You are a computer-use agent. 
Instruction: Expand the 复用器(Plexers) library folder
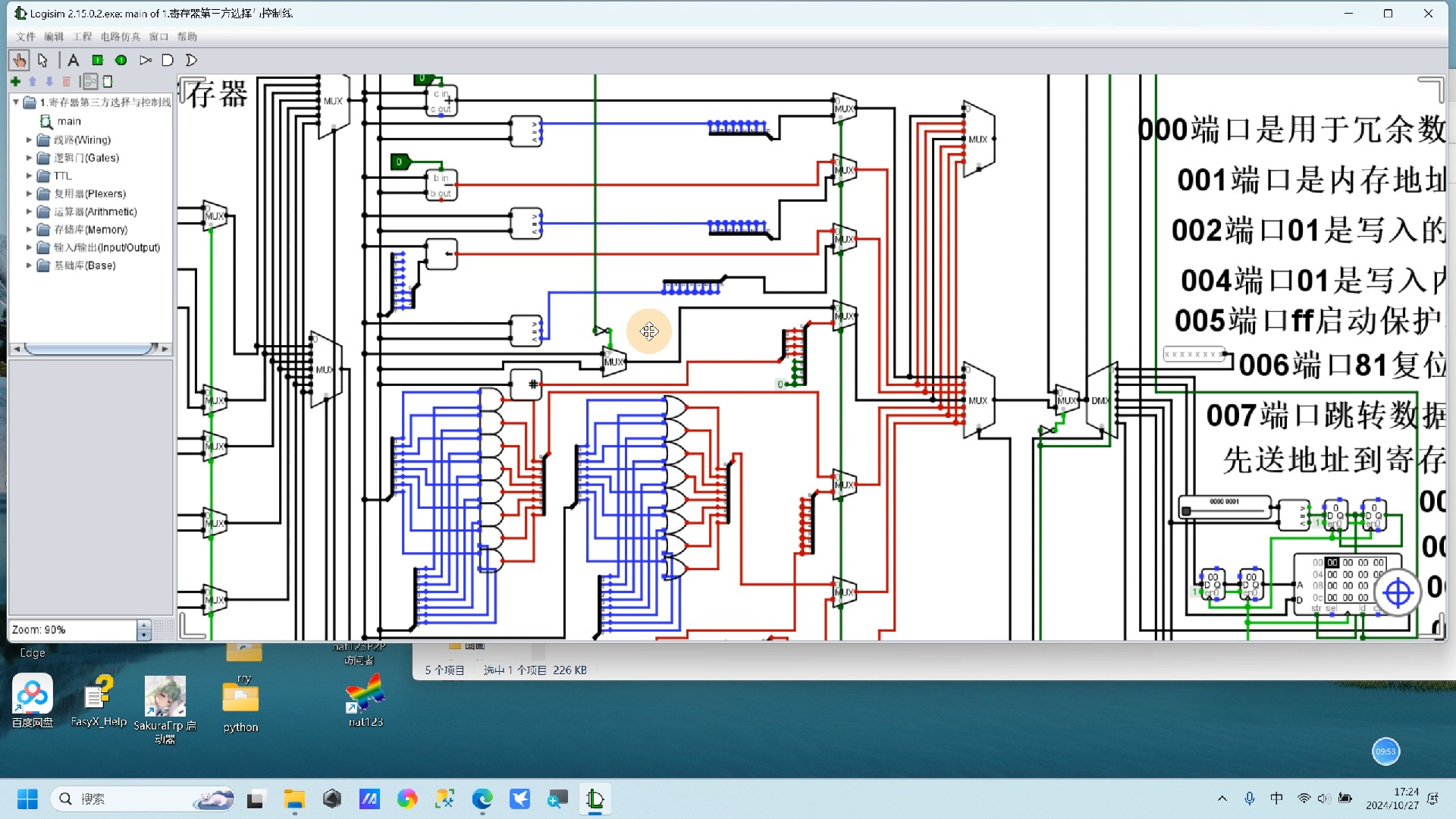(29, 193)
